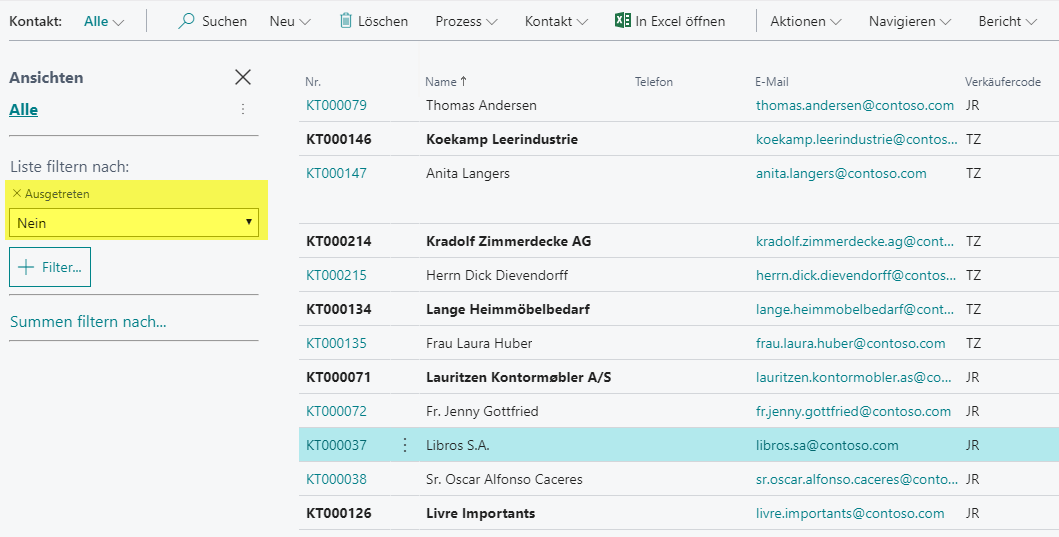Expand the Bericht menu
Image resolution: width=1059 pixels, height=537 pixels.
[1008, 22]
